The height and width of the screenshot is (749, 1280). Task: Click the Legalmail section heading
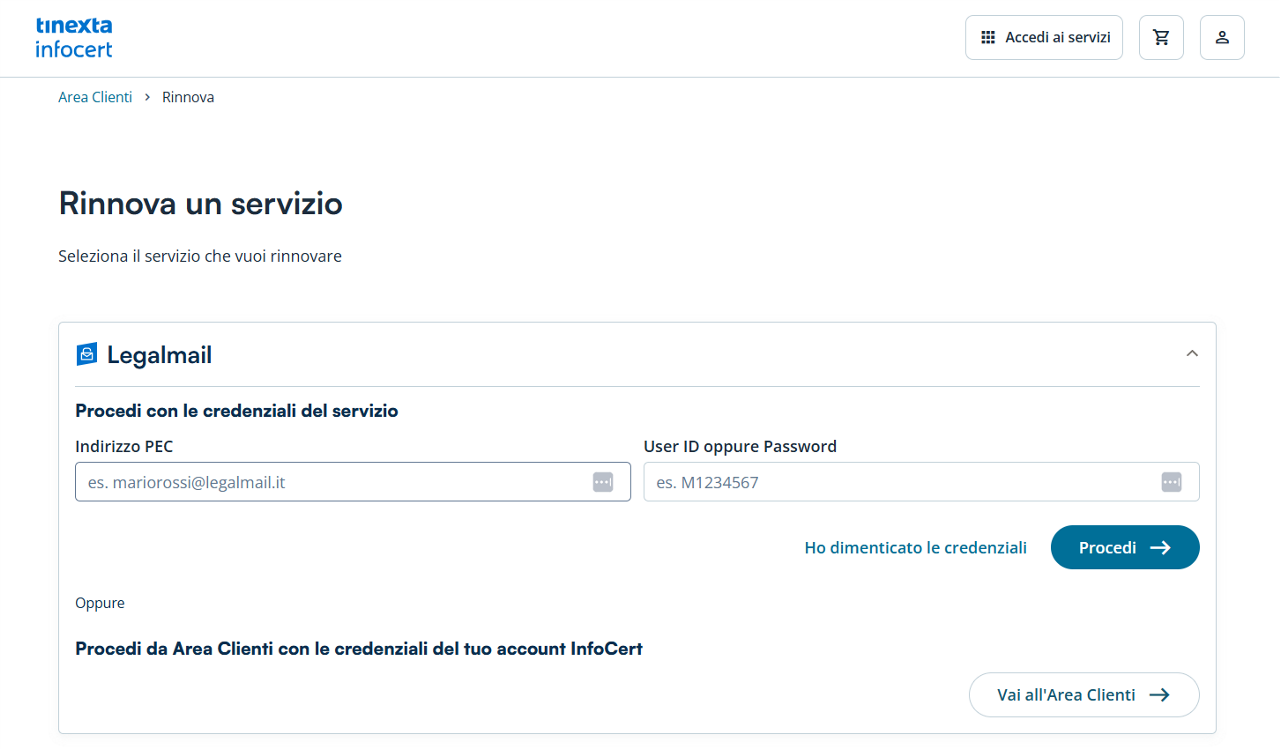(x=159, y=355)
